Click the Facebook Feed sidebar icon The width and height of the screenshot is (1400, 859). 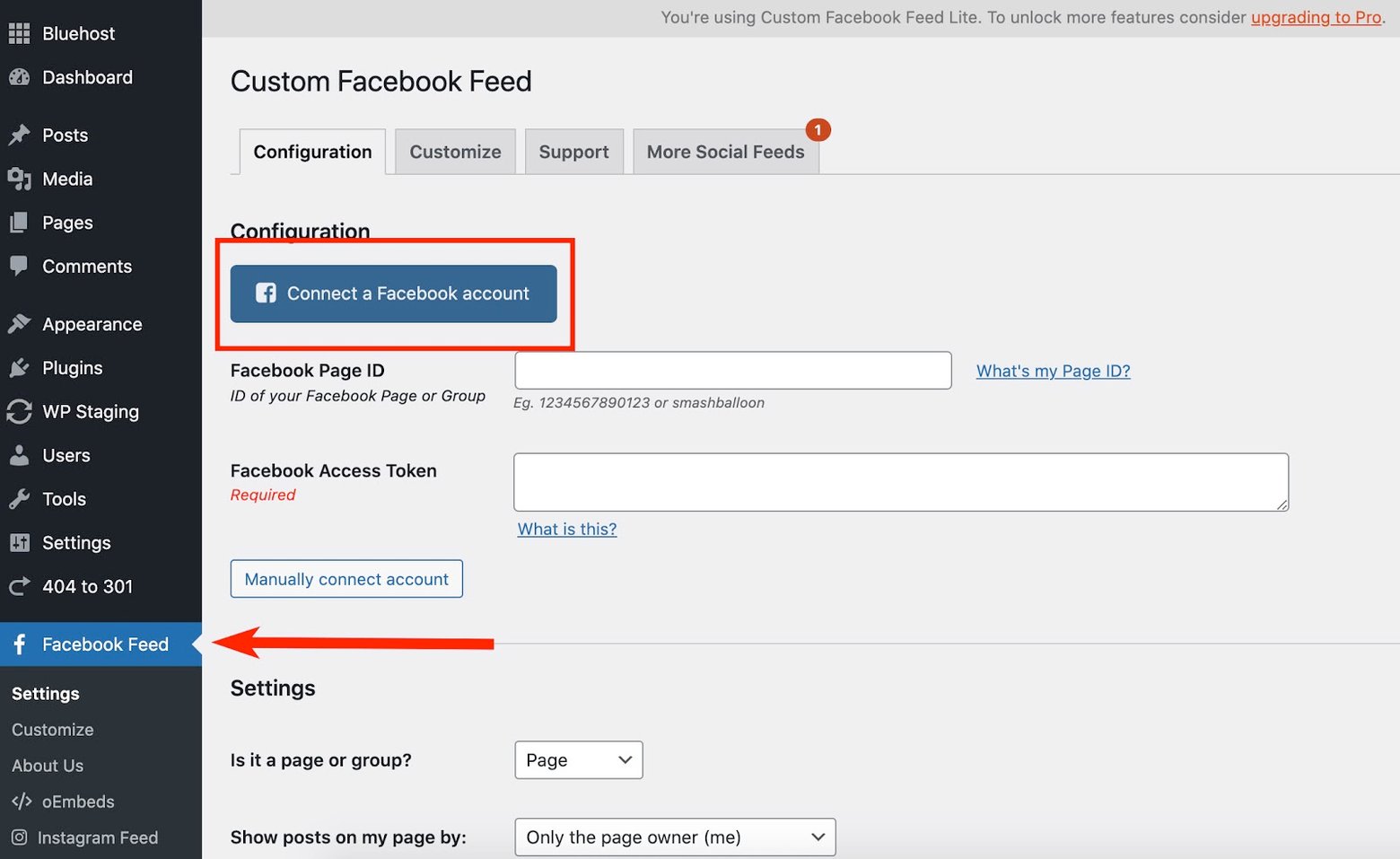(x=20, y=644)
